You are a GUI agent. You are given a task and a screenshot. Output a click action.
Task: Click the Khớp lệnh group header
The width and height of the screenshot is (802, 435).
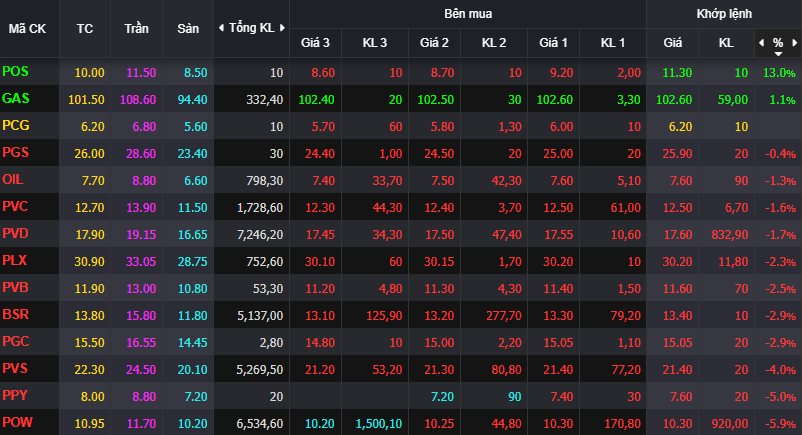(724, 14)
